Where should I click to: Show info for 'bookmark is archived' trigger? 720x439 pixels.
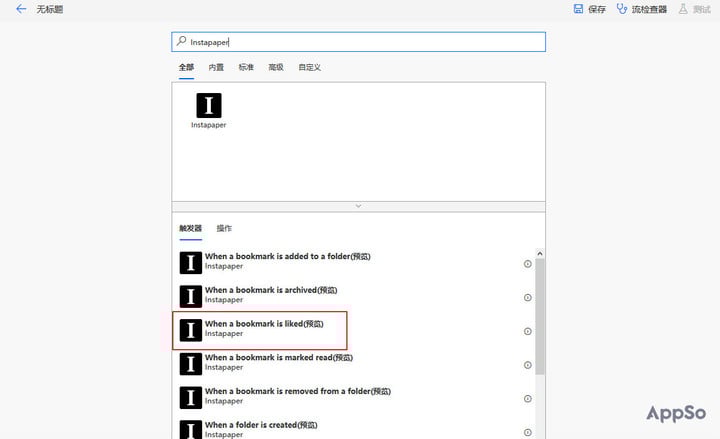pos(528,298)
